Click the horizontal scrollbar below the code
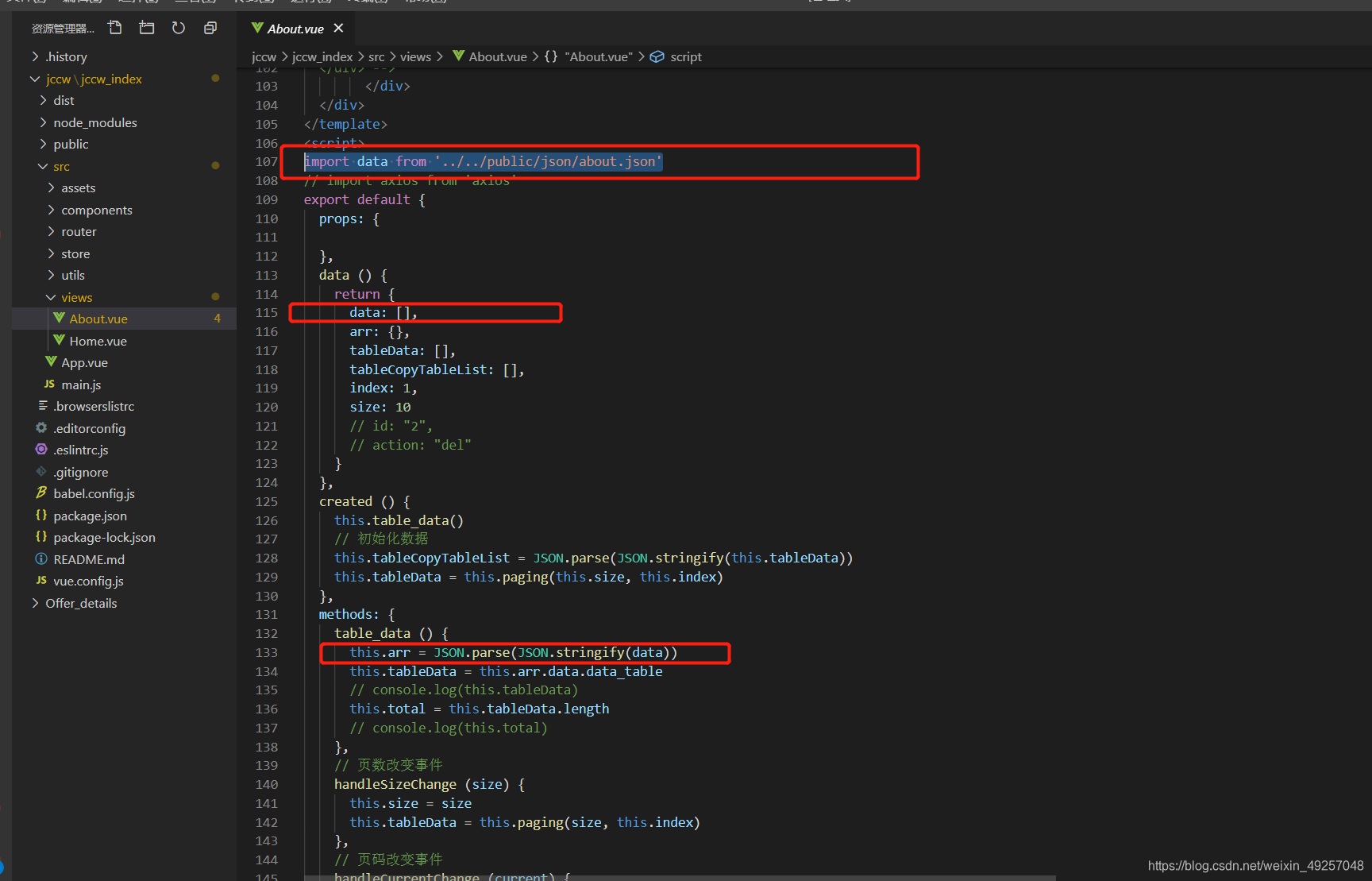Image resolution: width=1372 pixels, height=881 pixels. tap(680, 878)
